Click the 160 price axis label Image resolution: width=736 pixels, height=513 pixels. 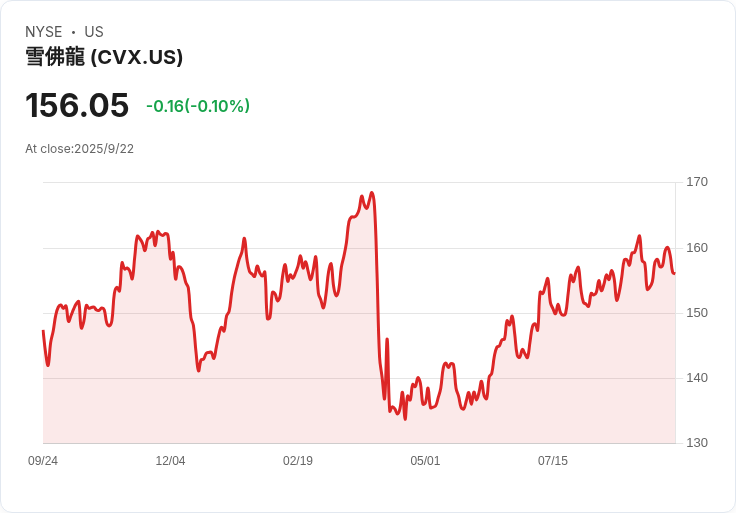pyautogui.click(x=697, y=248)
